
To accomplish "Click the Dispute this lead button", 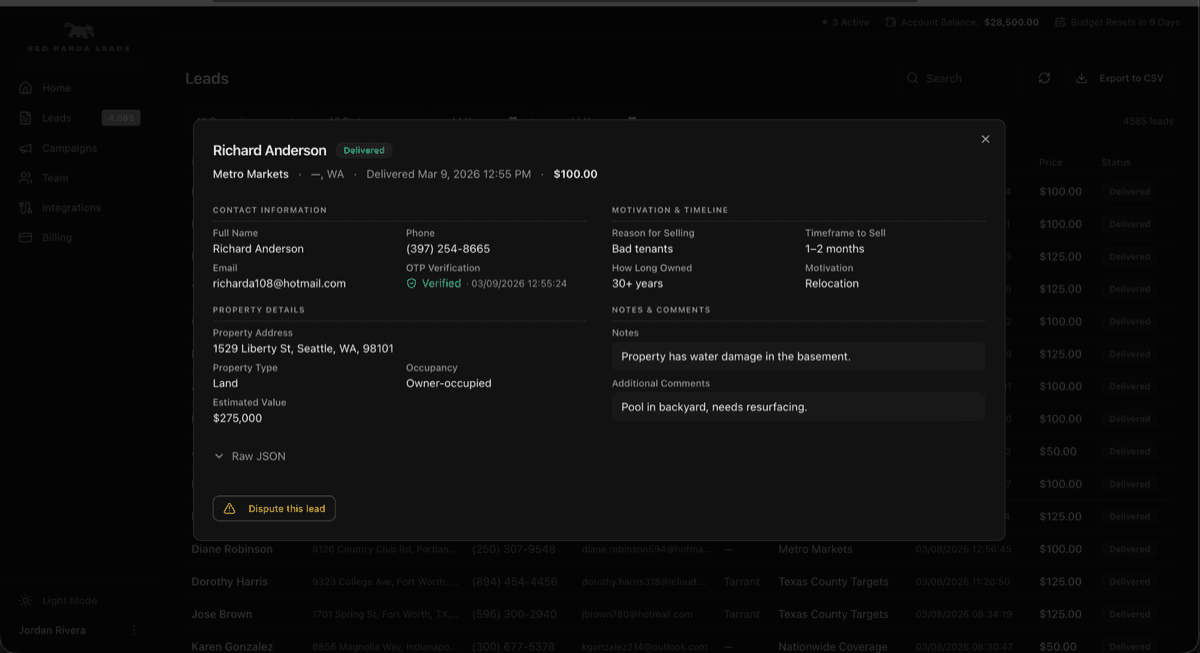I will click(273, 508).
